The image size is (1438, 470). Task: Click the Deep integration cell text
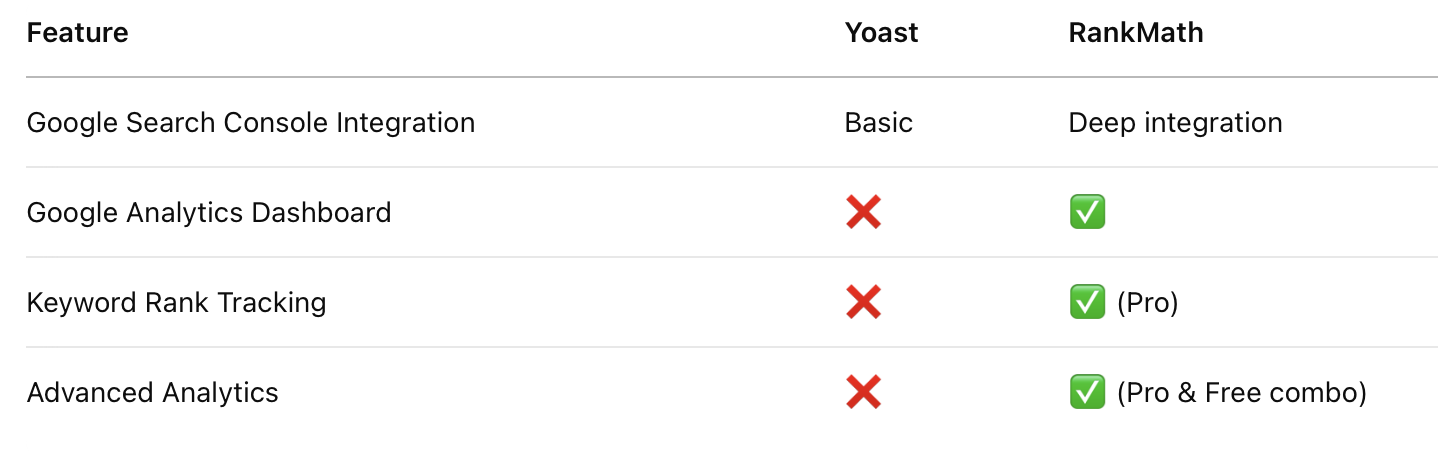tap(1176, 123)
